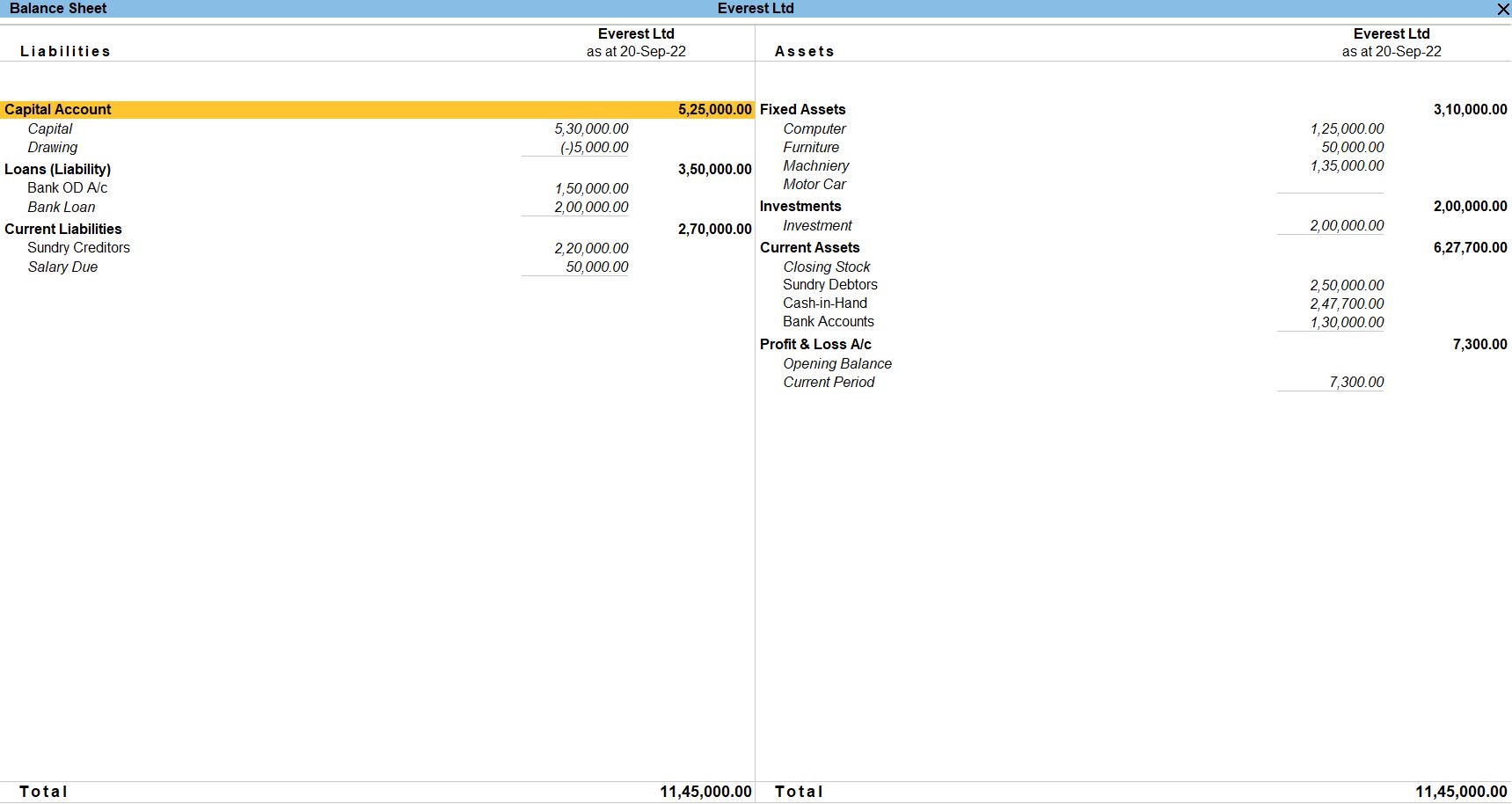Viewport: 1512px width, 804px height.
Task: Click assets Total 11,45,000.00
Action: pyautogui.click(x=1461, y=793)
